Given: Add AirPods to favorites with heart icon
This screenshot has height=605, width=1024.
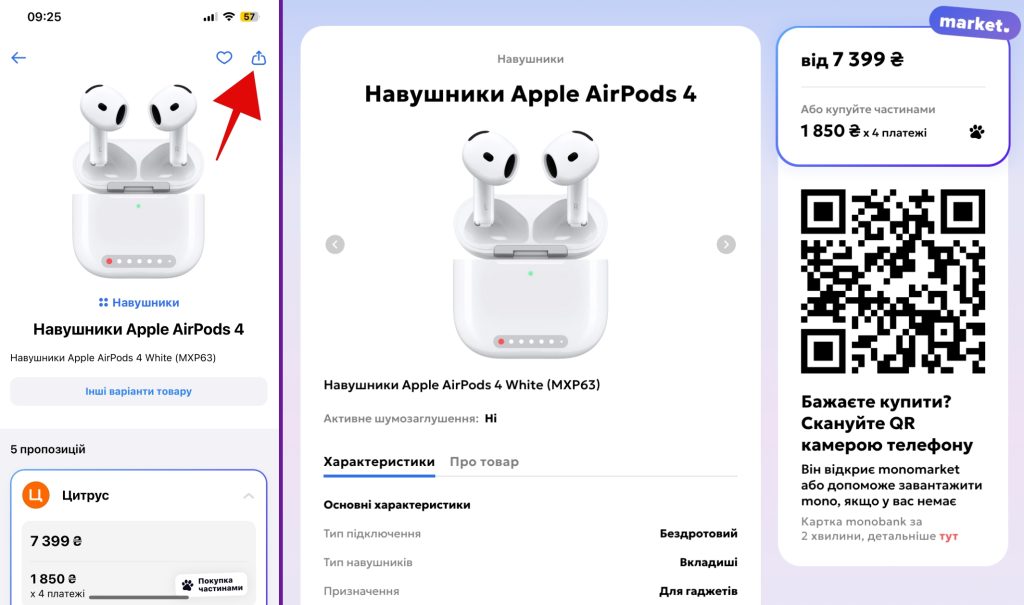Looking at the screenshot, I should pos(224,58).
